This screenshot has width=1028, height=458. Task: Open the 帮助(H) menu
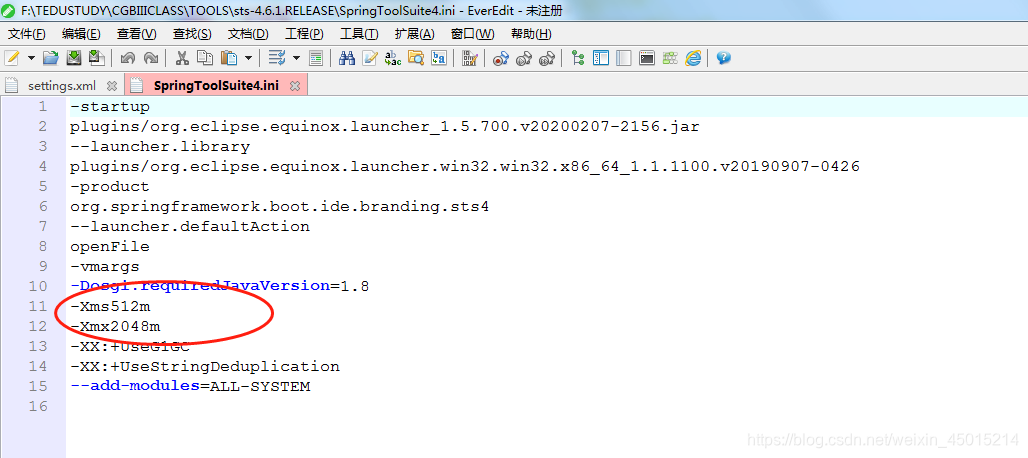(531, 34)
